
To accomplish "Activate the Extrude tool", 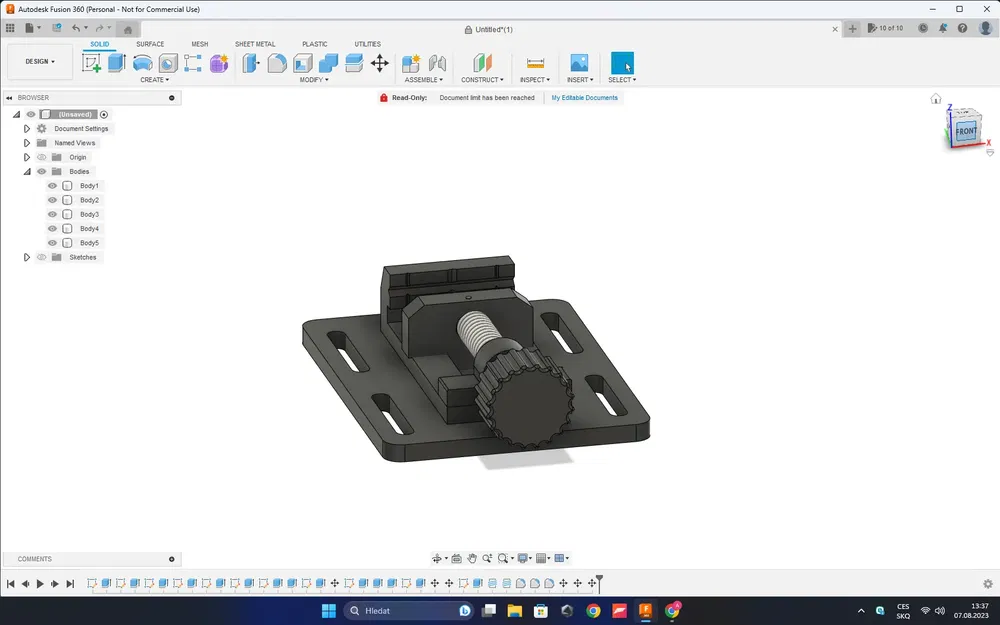I will coord(116,62).
